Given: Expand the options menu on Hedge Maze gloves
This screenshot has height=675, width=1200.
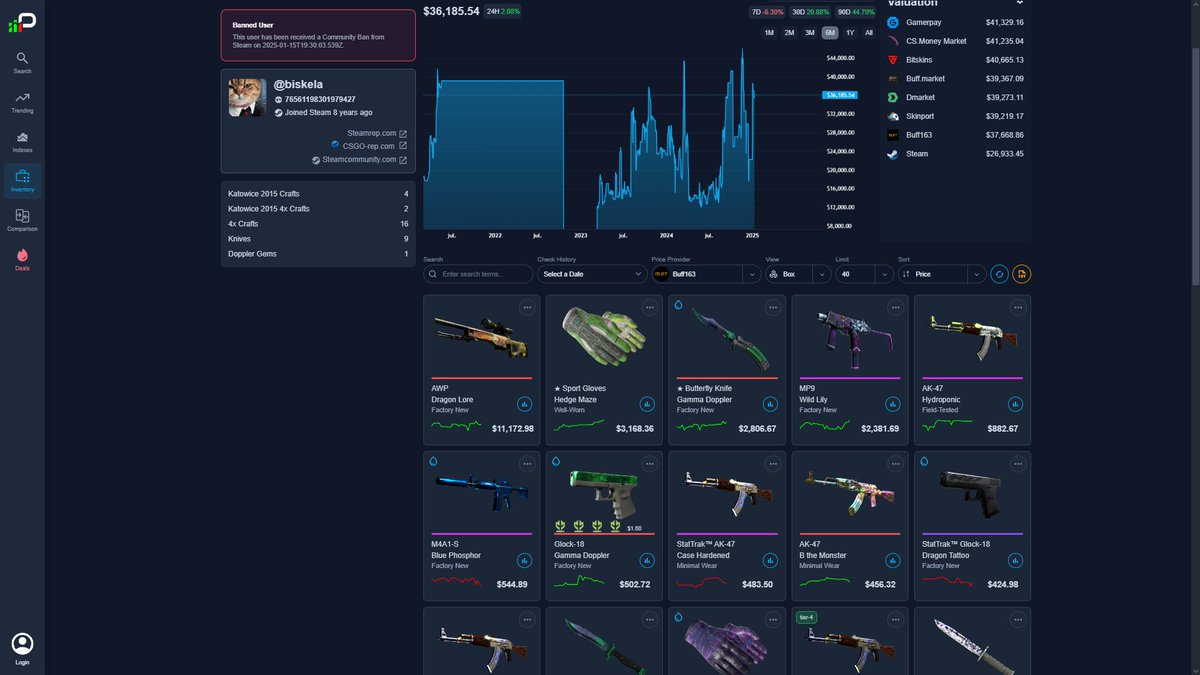Looking at the screenshot, I should (x=649, y=308).
